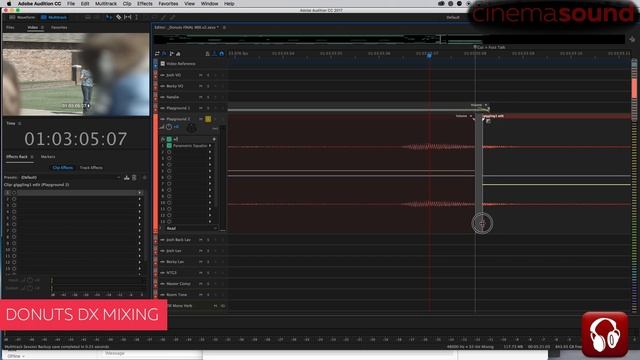Open the Effects menu
640x360 pixels.
tap(144, 4)
